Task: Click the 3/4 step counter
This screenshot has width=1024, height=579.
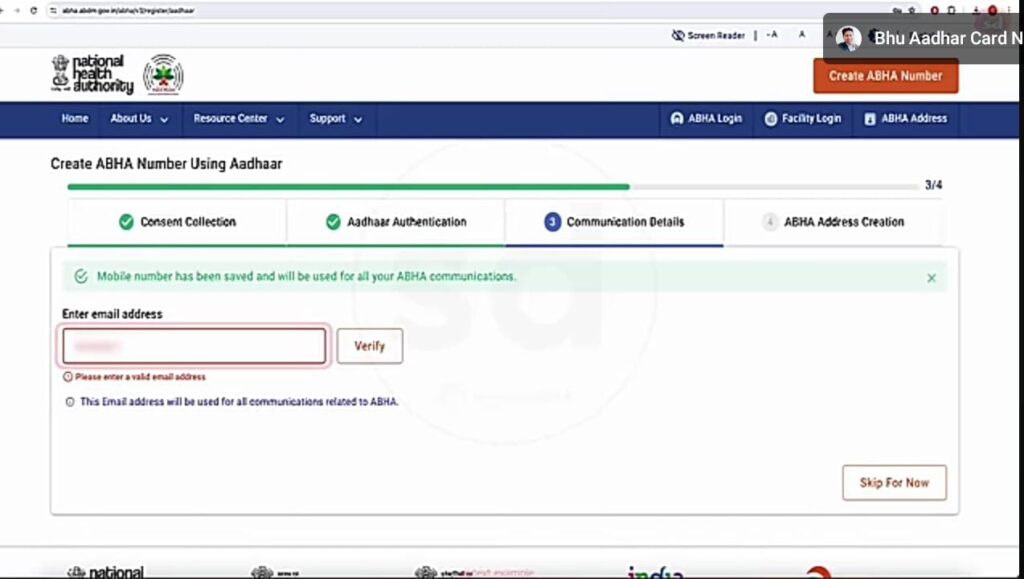Action: pos(933,185)
